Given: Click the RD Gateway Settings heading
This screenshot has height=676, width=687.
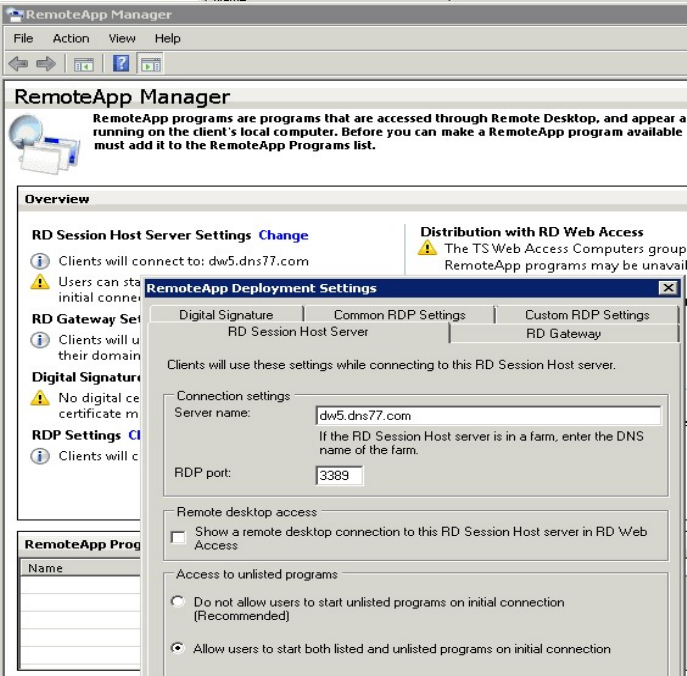Looking at the screenshot, I should 86,319.
